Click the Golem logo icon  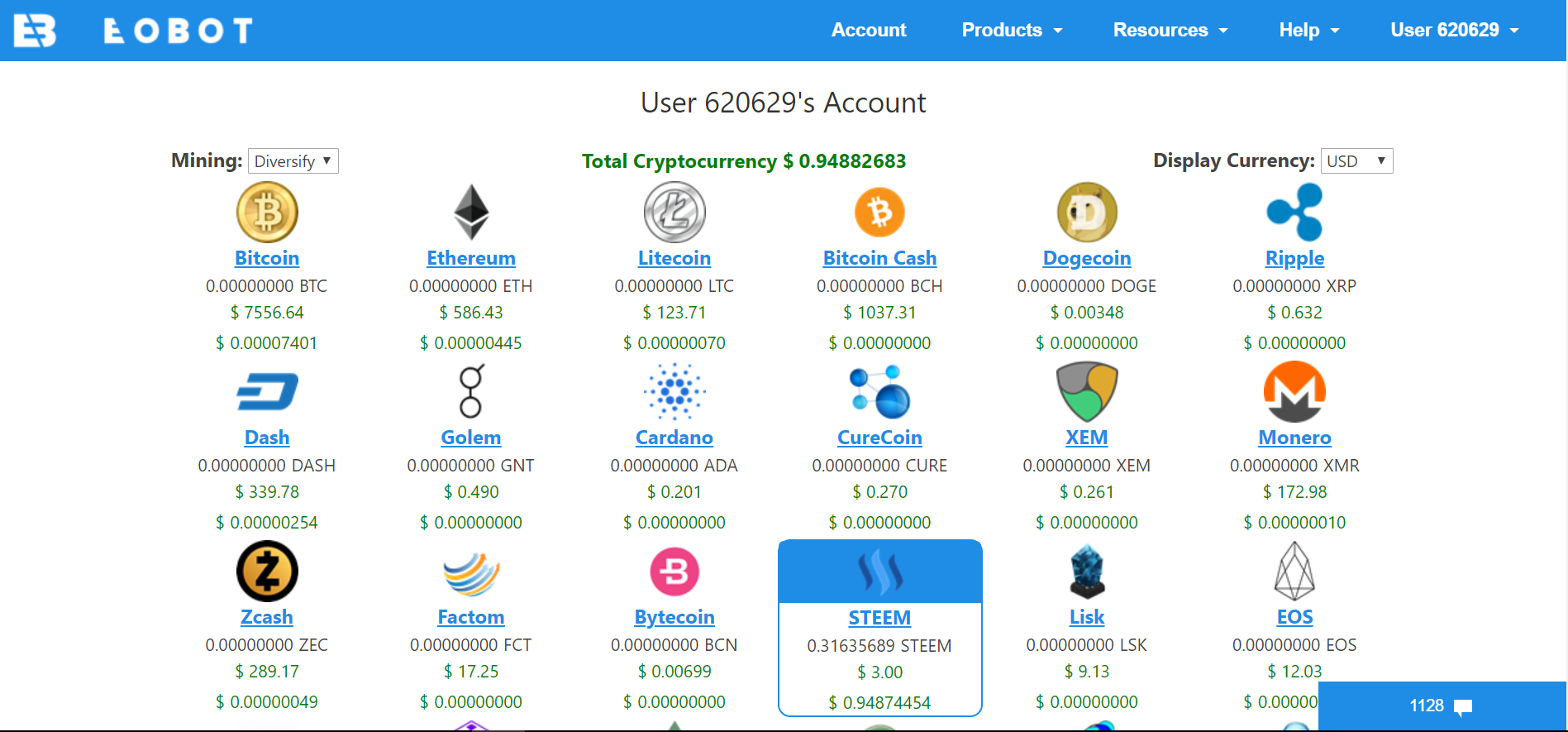pyautogui.click(x=471, y=391)
